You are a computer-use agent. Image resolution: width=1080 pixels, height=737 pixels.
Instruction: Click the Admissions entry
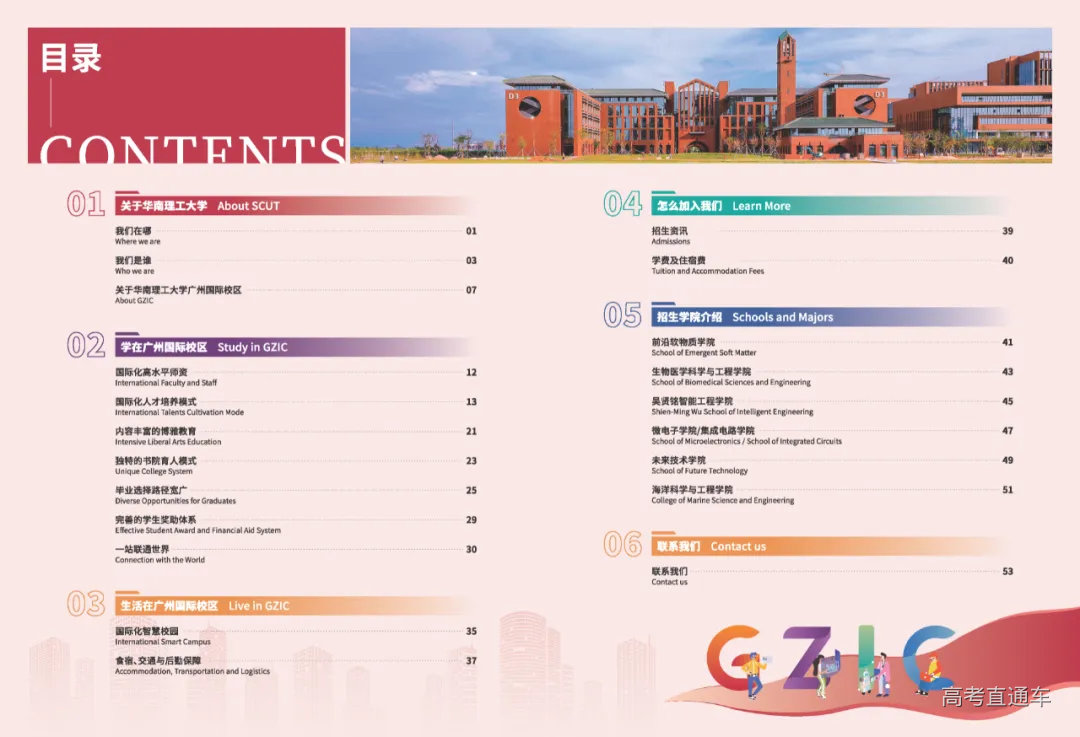coord(670,236)
